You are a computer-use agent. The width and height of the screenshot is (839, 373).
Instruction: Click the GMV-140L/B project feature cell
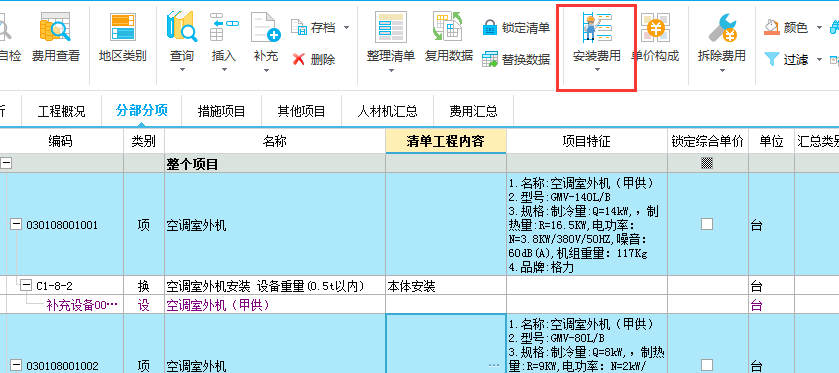(x=586, y=225)
